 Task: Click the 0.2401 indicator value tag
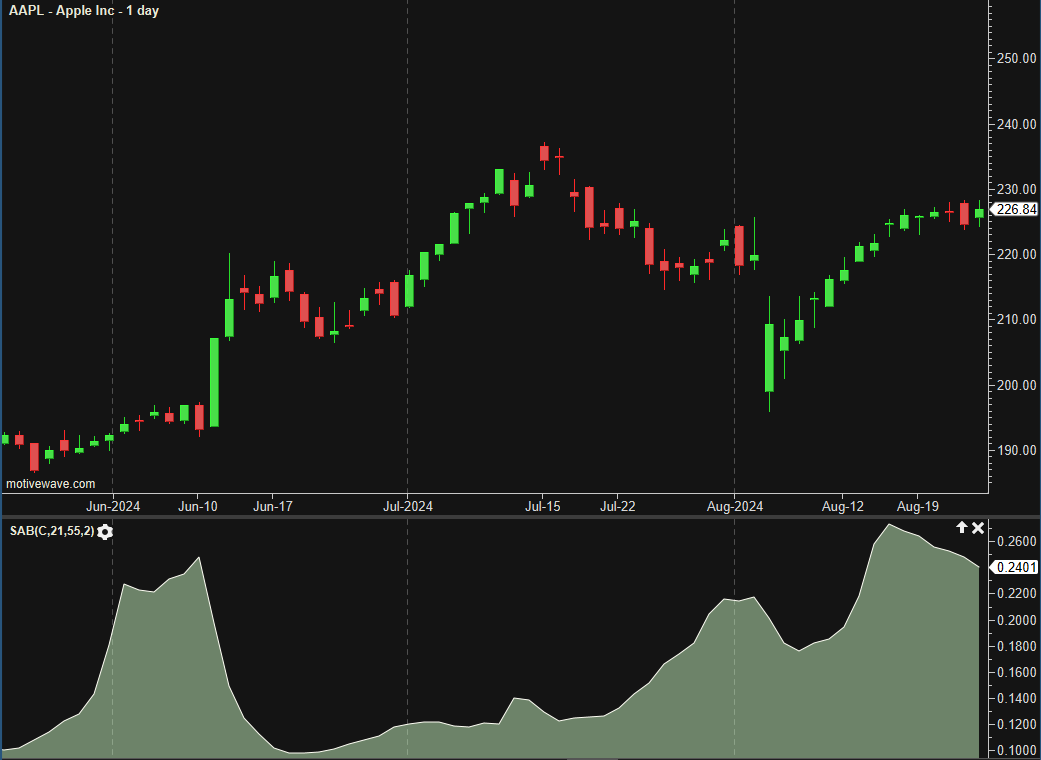[x=1015, y=568]
